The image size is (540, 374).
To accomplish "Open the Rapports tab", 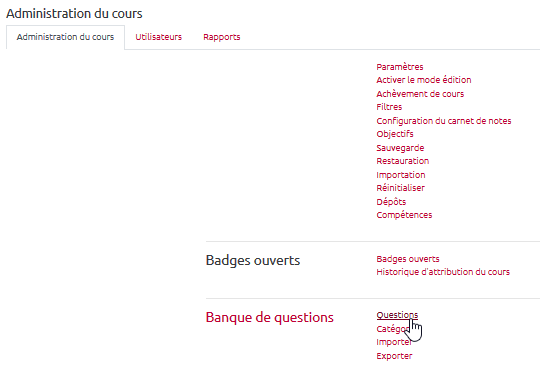I will click(221, 37).
